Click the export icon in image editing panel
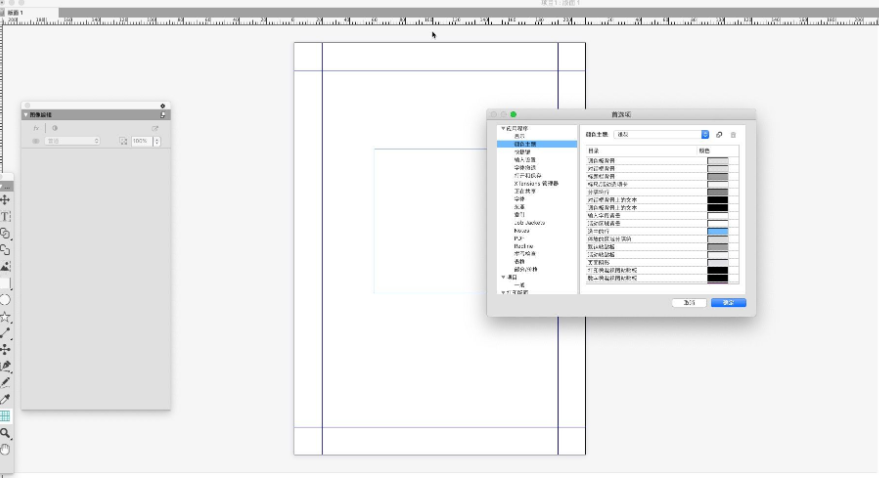 155,128
